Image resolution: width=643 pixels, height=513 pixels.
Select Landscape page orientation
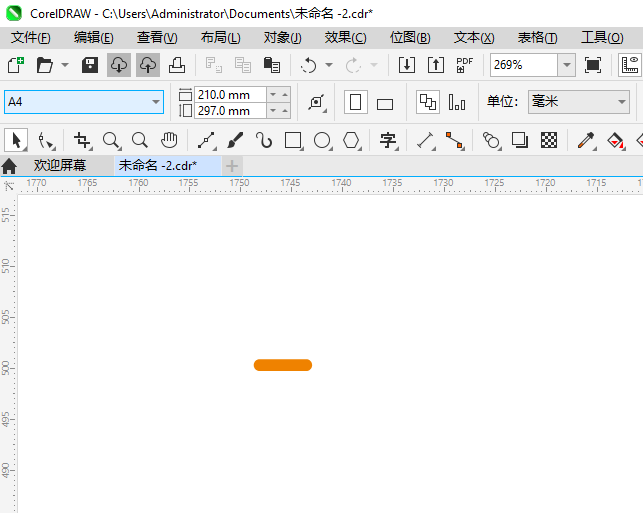[x=385, y=104]
